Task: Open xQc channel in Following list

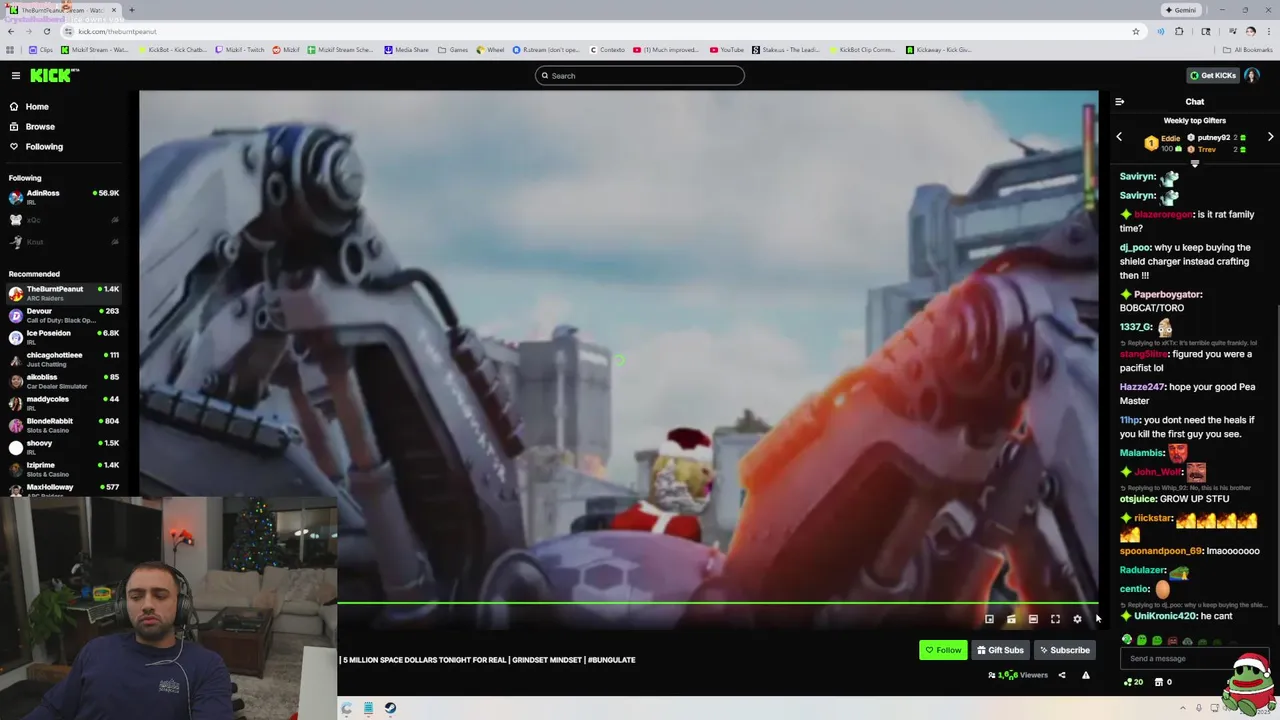Action: pyautogui.click(x=64, y=220)
